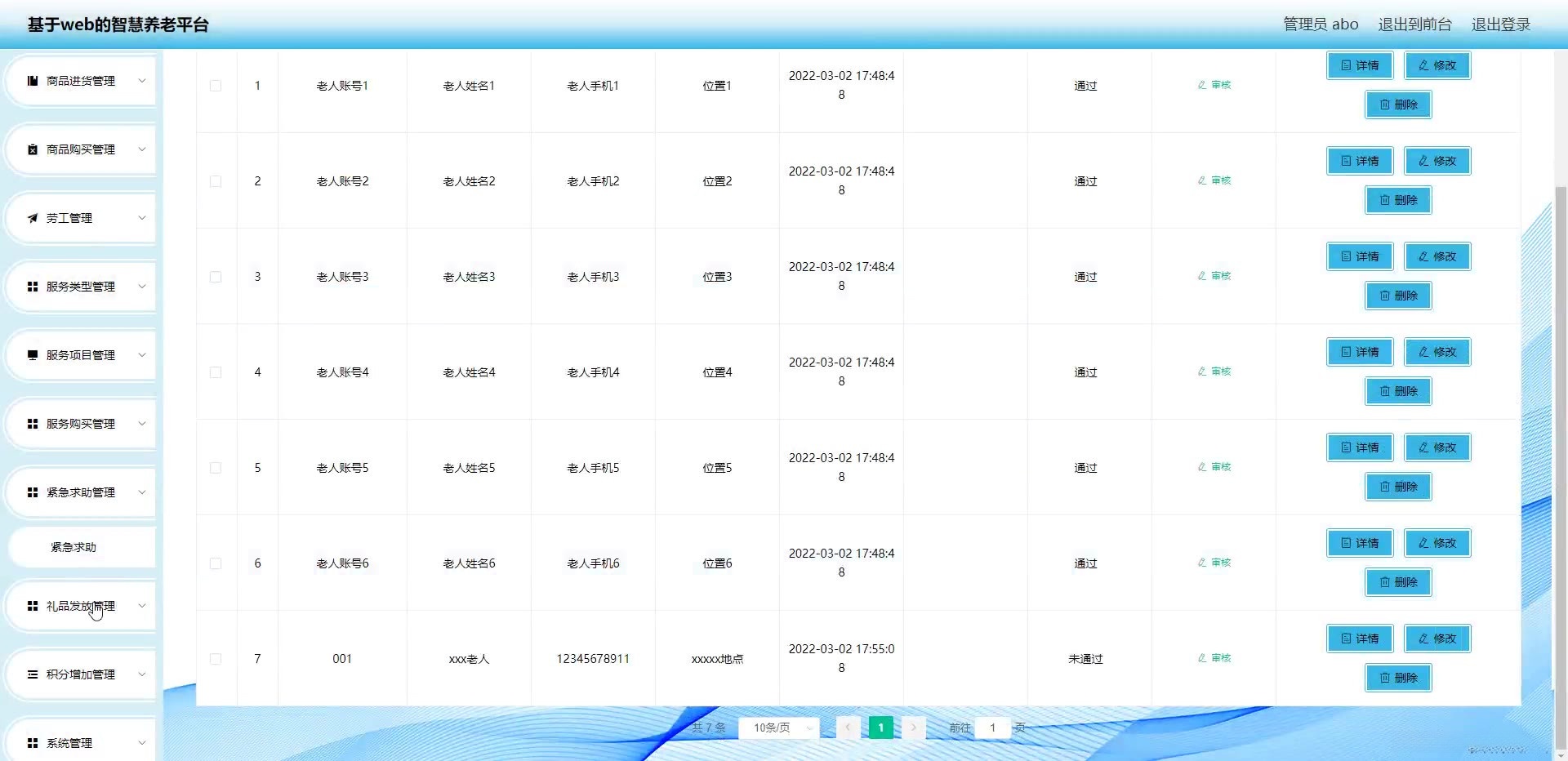Go to the previous page arrow

849,728
